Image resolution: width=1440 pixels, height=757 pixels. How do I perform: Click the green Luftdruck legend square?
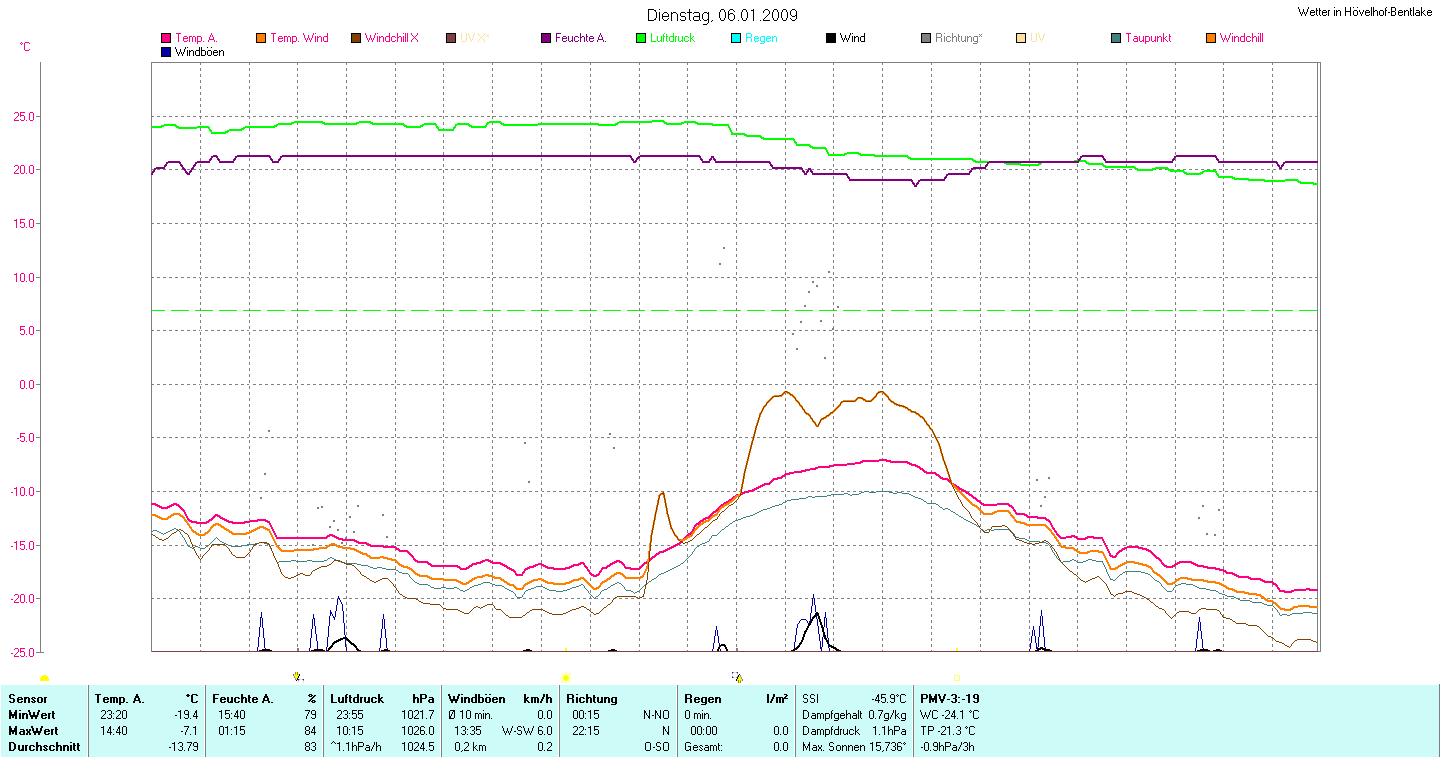pos(641,38)
